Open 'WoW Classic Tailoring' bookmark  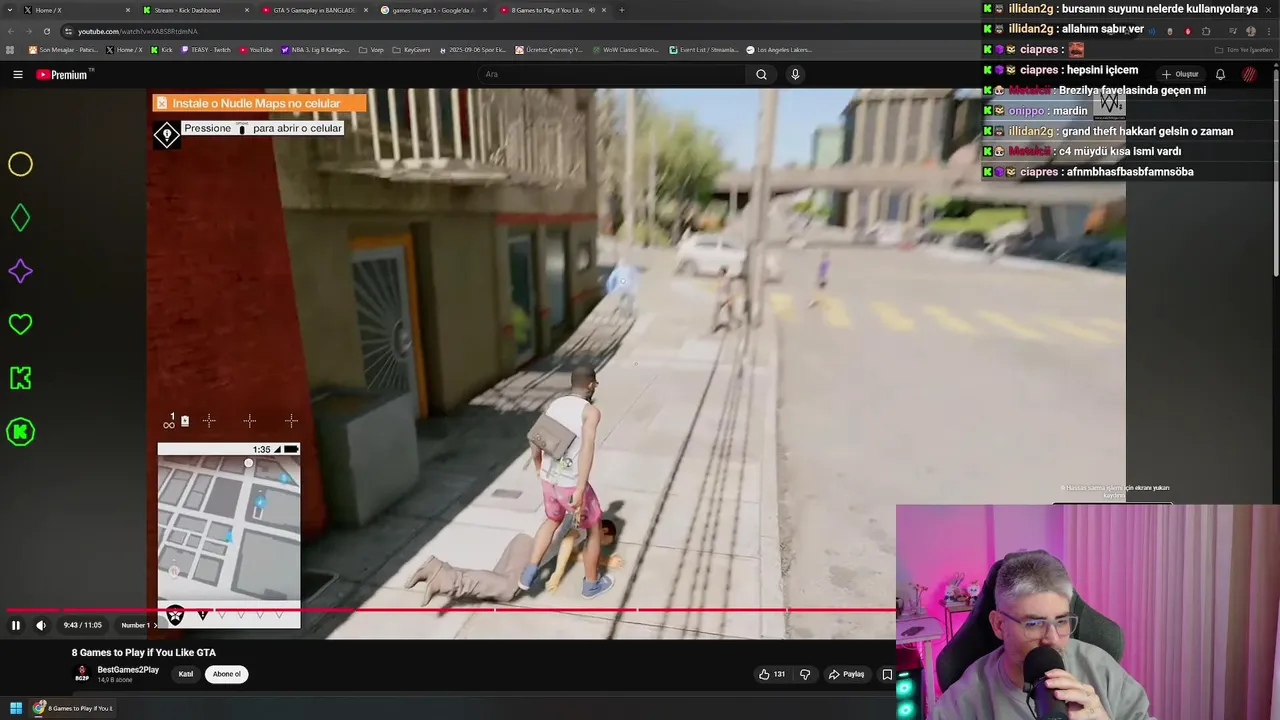pyautogui.click(x=625, y=49)
